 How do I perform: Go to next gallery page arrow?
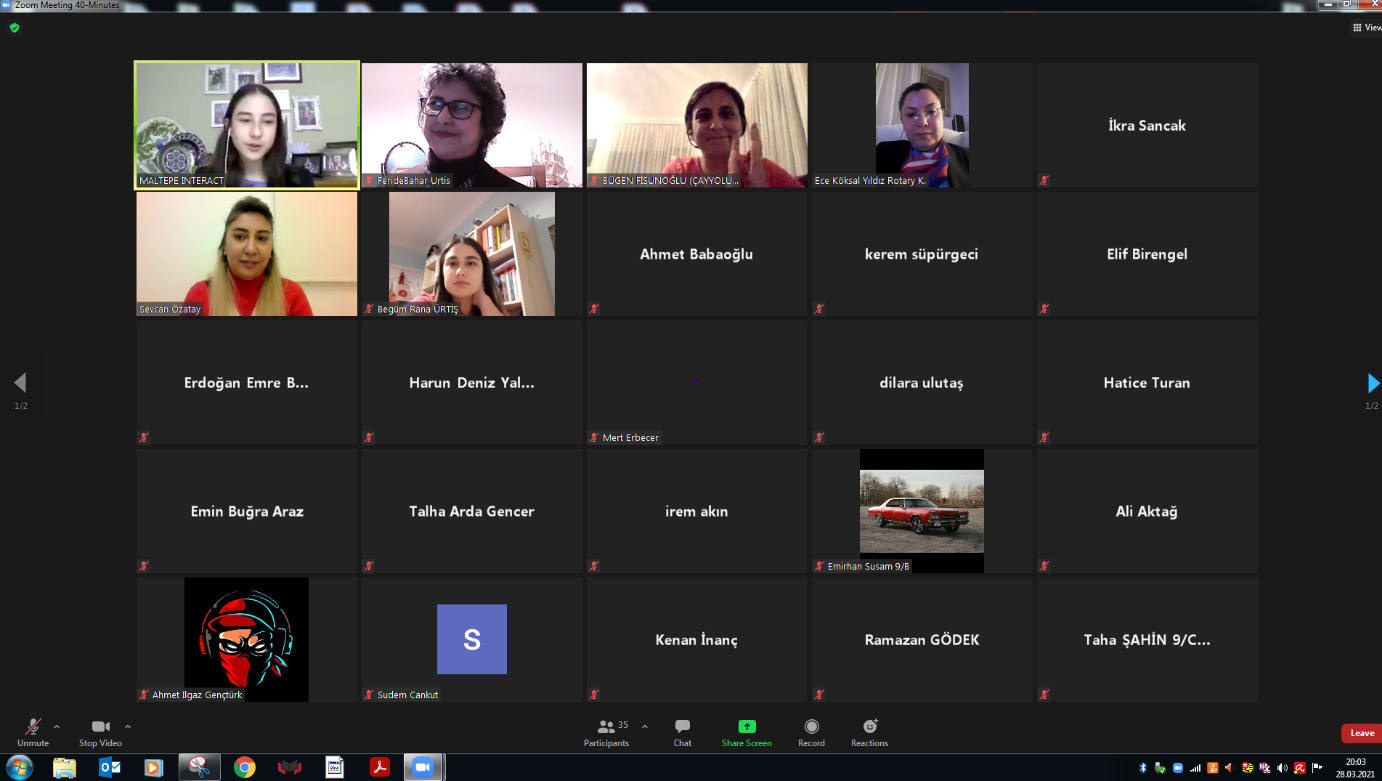pyautogui.click(x=1372, y=383)
